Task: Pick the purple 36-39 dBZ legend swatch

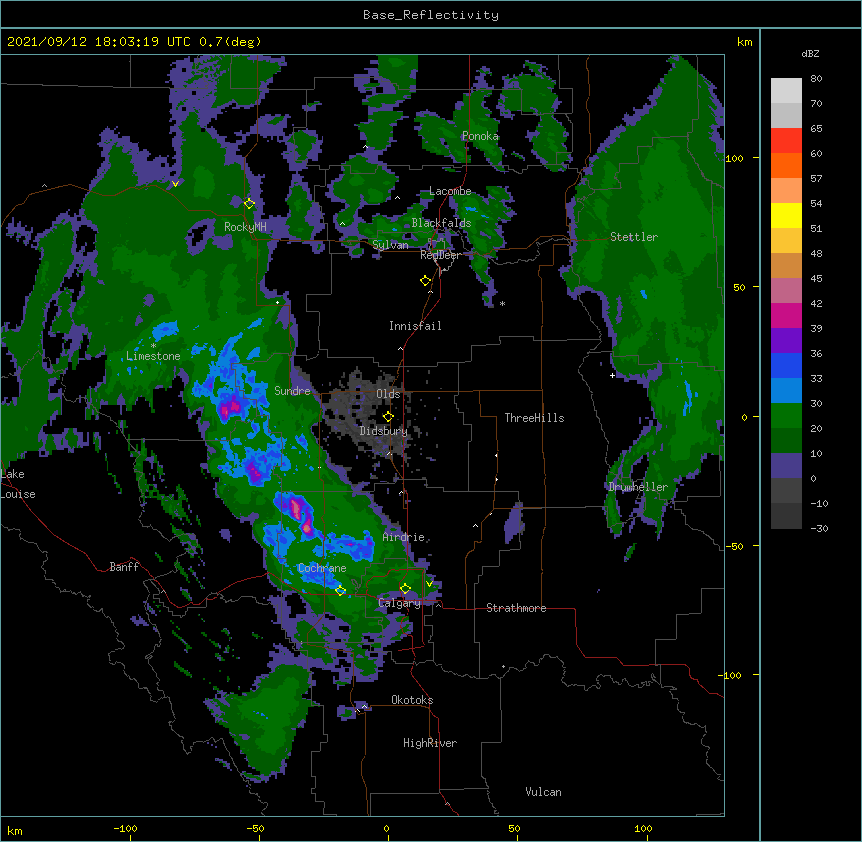Action: [786, 341]
